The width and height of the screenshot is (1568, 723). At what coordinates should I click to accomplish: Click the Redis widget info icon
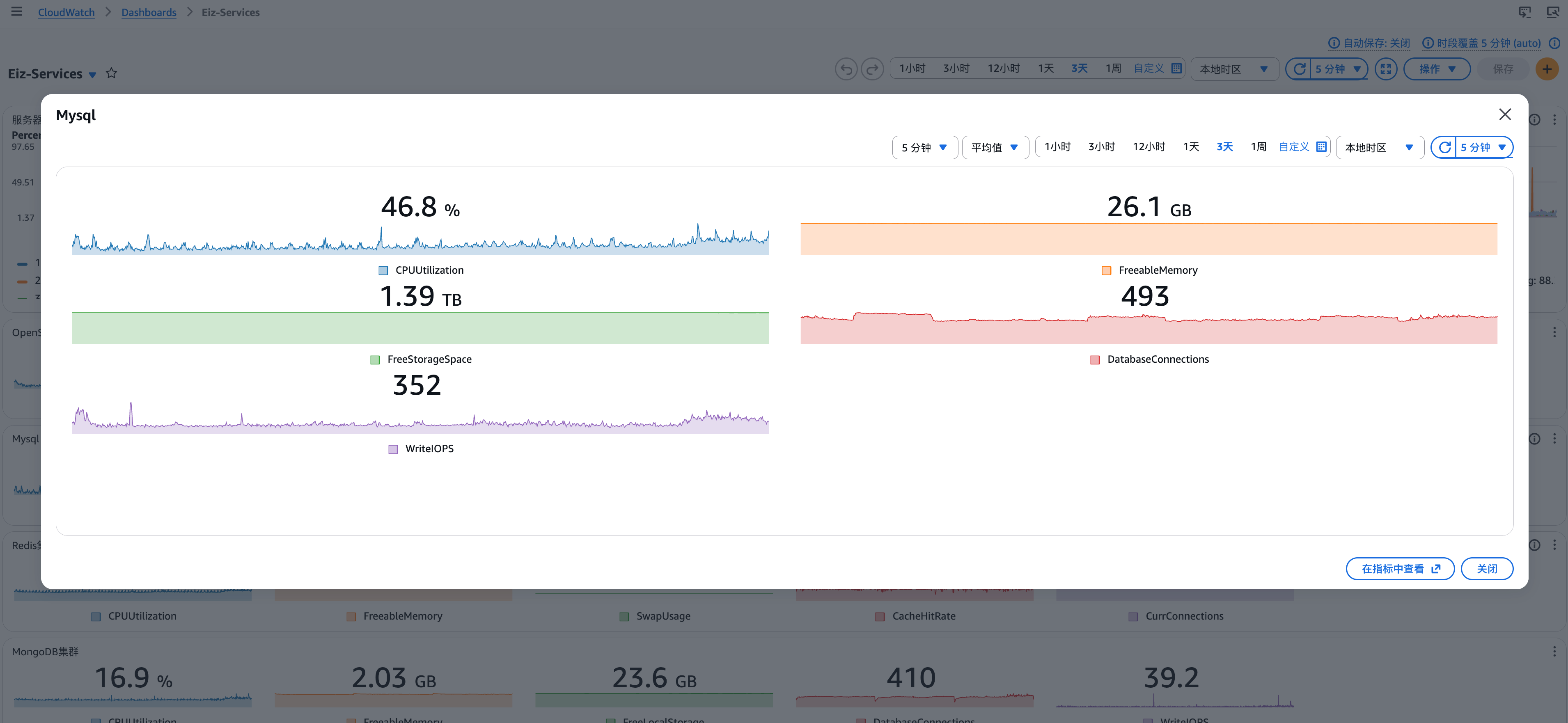[1534, 545]
